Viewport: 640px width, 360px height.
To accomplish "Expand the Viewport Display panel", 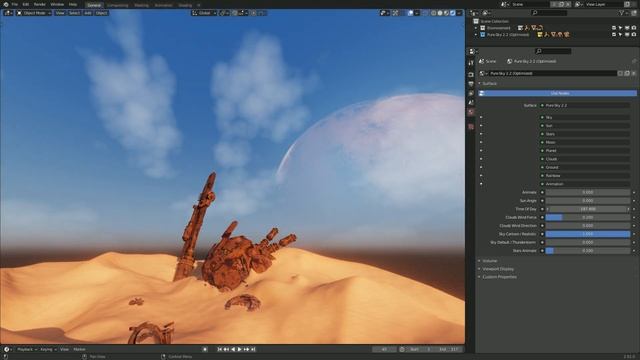I will click(x=498, y=269).
